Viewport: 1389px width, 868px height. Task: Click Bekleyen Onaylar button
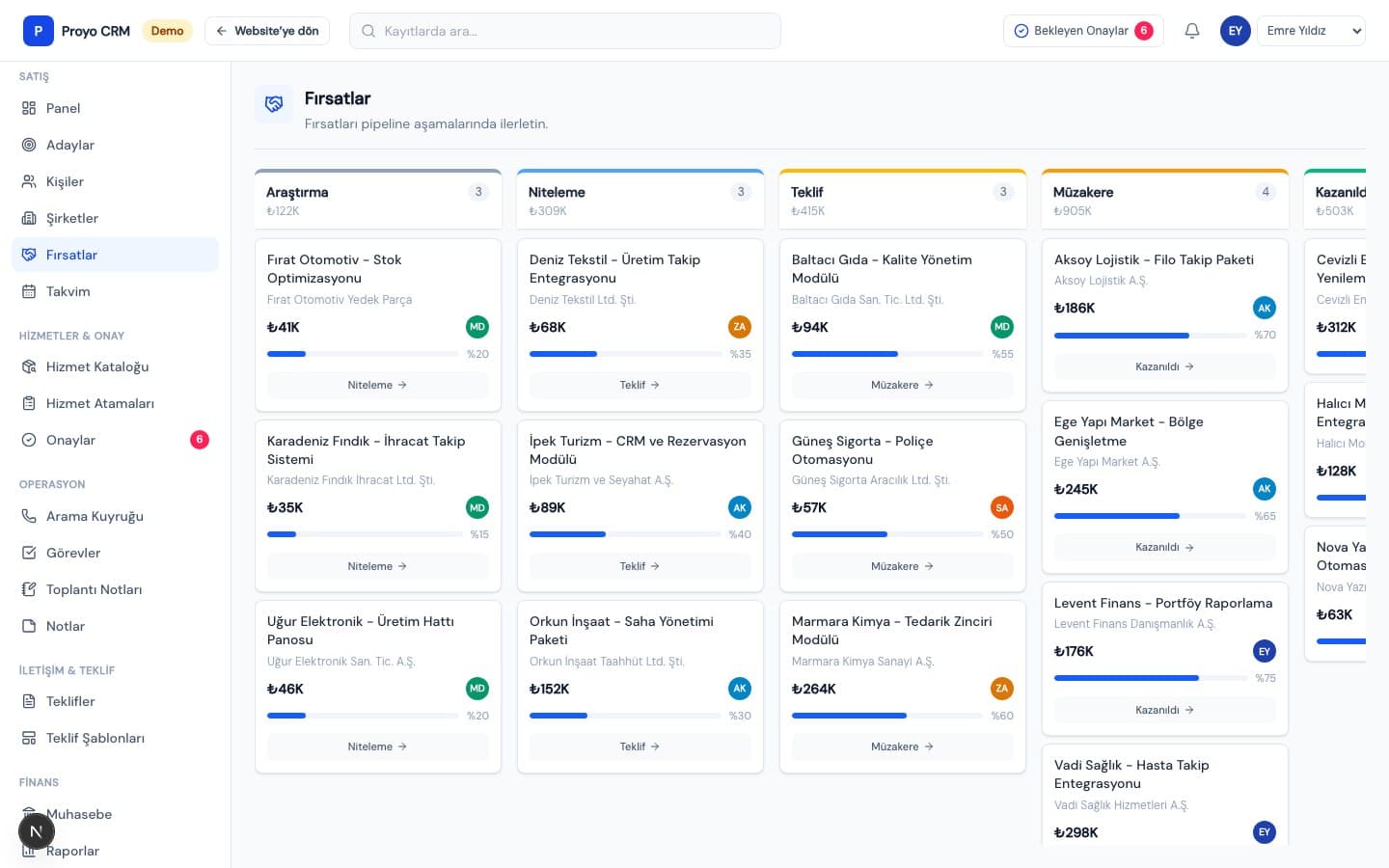1083,31
